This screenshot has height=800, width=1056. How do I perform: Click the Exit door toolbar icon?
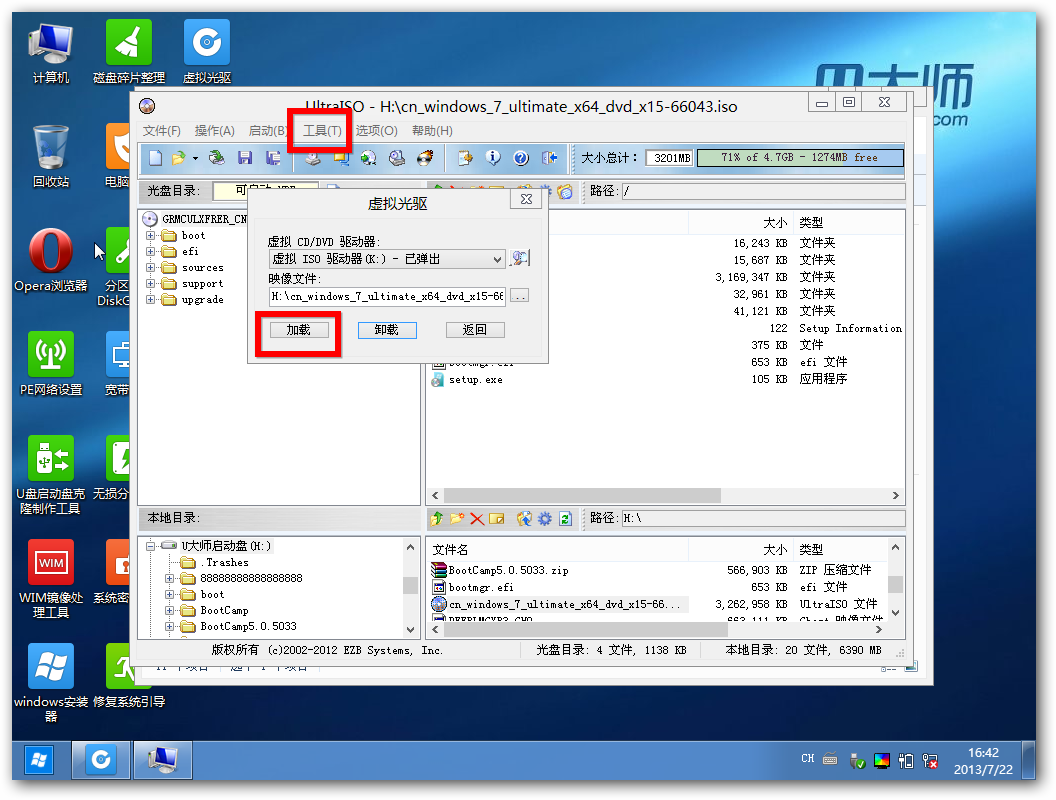click(x=550, y=158)
